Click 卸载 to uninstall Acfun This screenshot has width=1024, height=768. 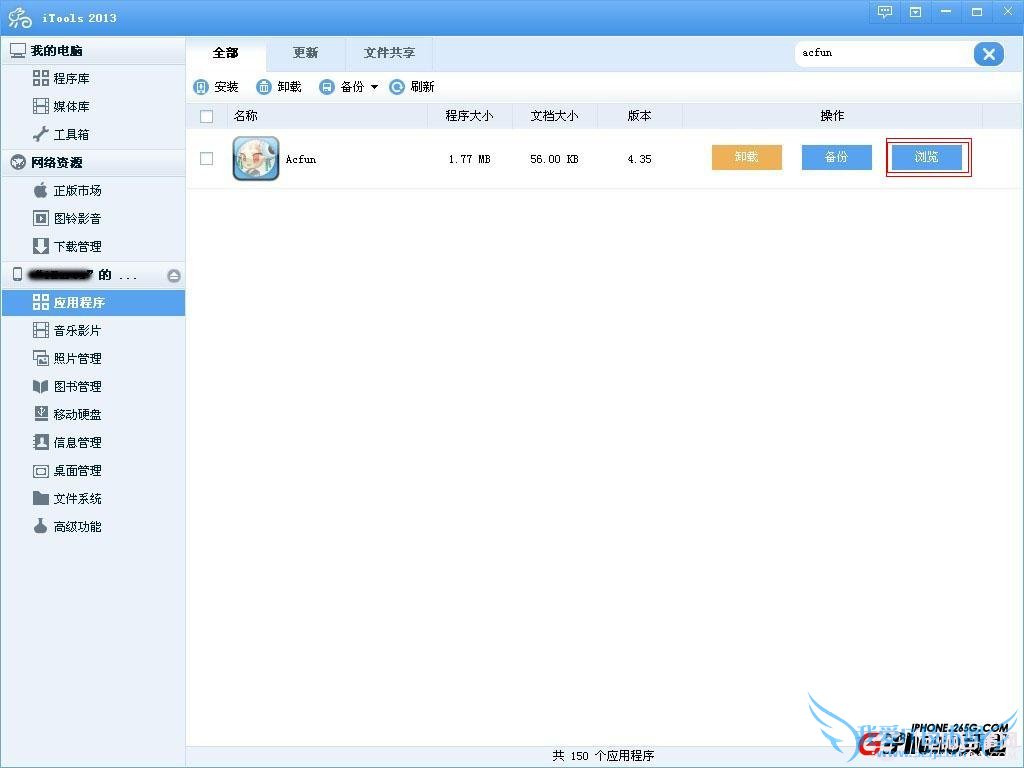746,158
